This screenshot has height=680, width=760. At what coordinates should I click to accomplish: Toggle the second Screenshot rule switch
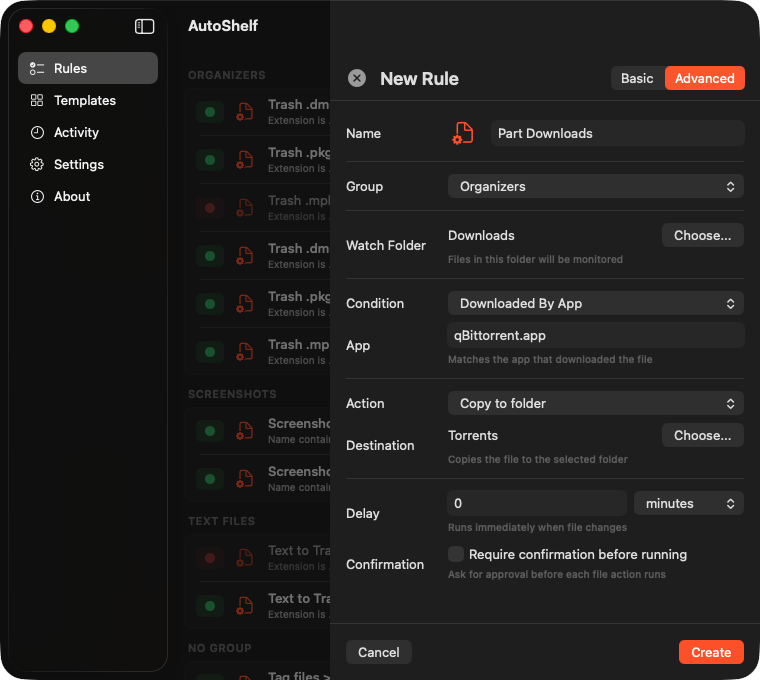point(210,479)
